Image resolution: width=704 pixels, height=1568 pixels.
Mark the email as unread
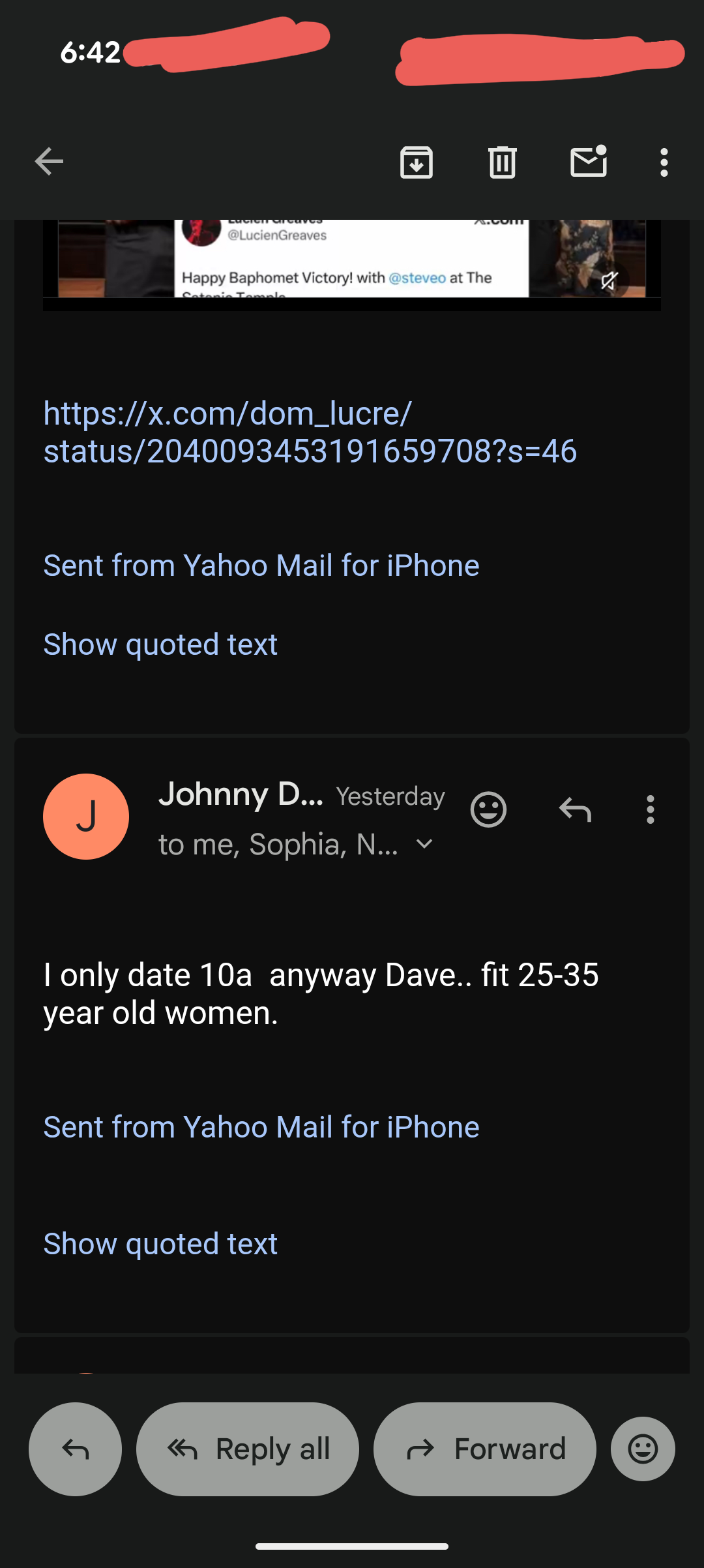coord(589,162)
